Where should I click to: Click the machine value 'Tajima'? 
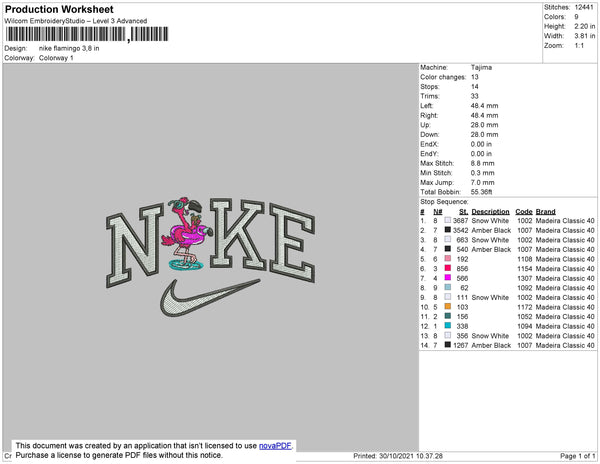click(x=481, y=67)
